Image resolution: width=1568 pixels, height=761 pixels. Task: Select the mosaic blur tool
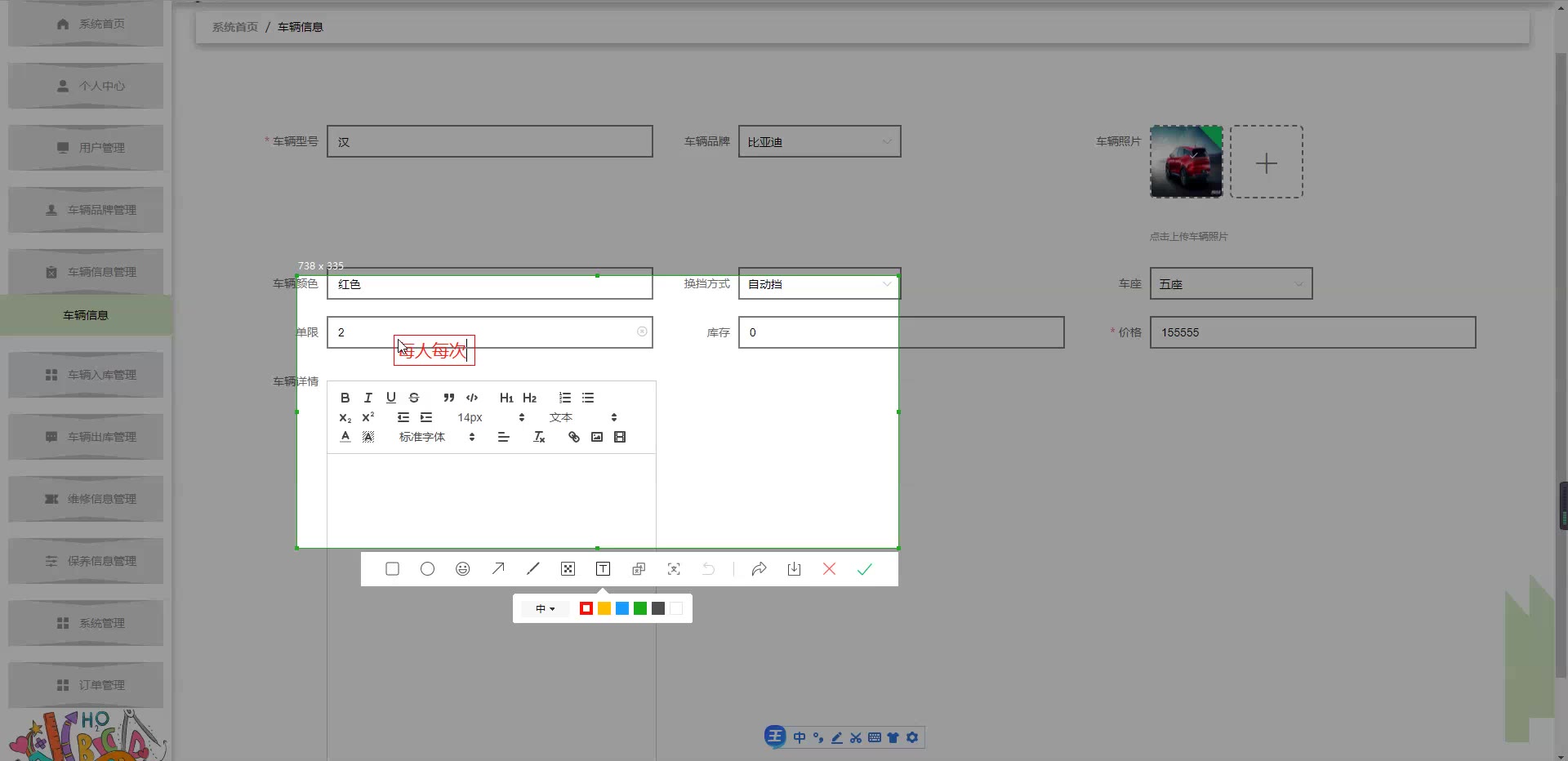click(568, 569)
